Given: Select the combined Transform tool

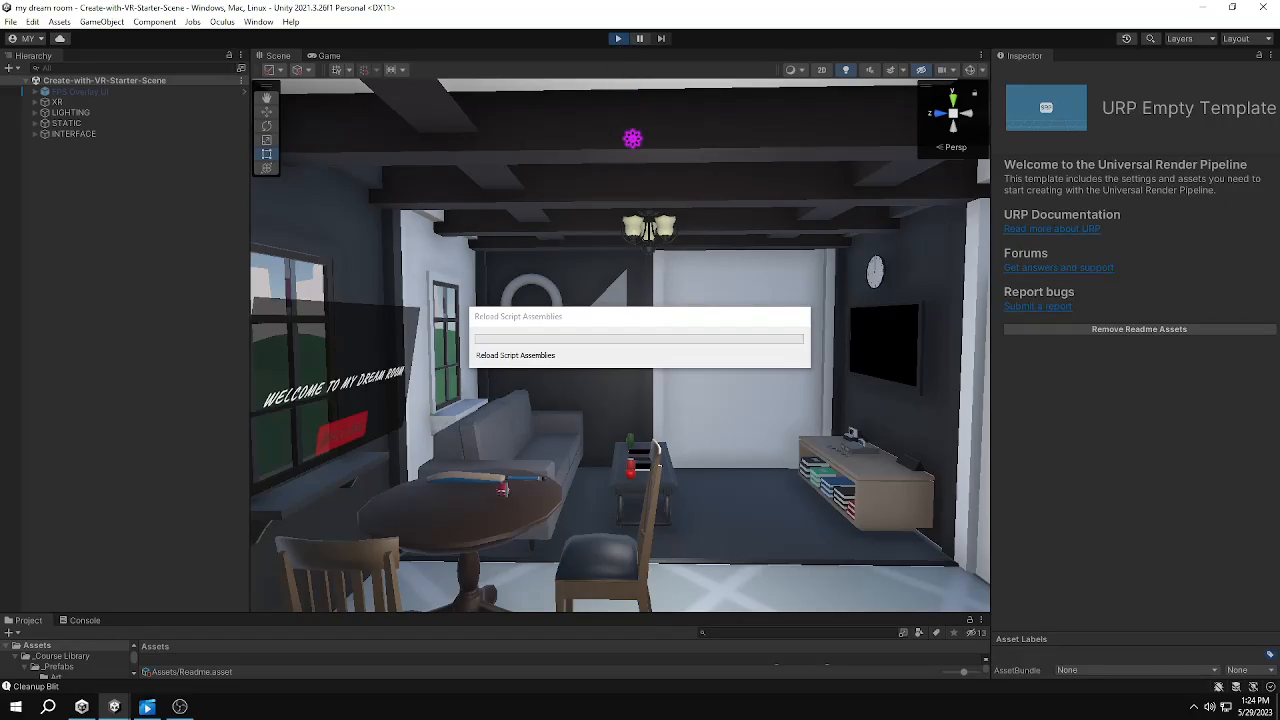Looking at the screenshot, I should [x=266, y=168].
